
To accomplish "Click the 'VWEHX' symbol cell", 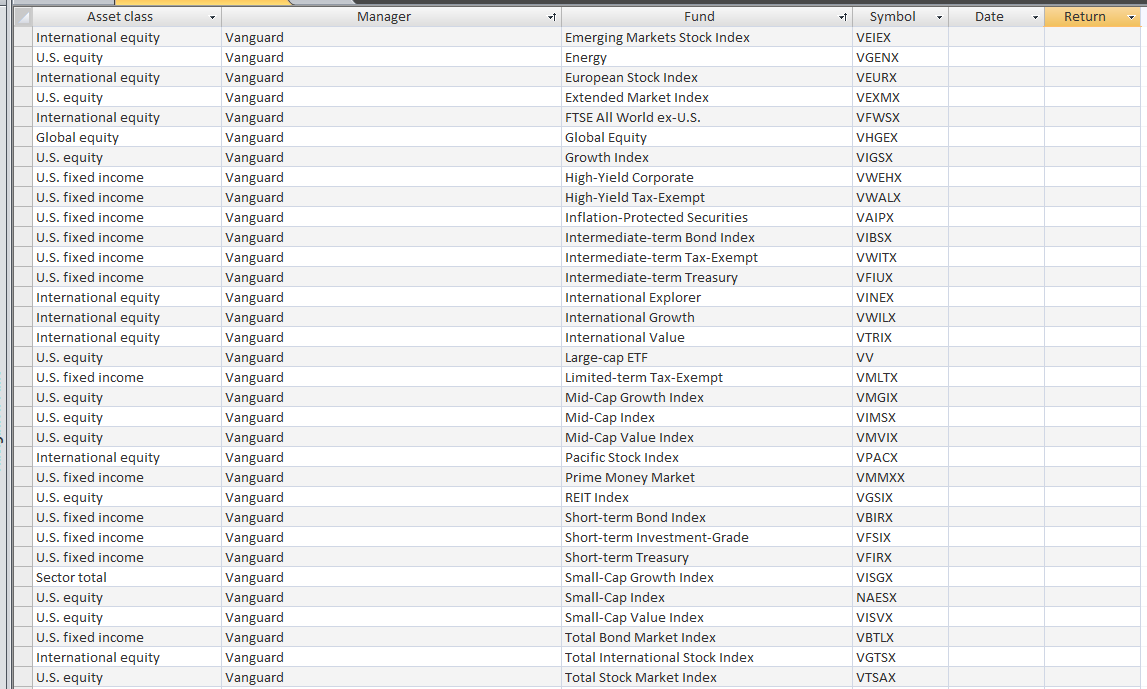I will (x=900, y=177).
